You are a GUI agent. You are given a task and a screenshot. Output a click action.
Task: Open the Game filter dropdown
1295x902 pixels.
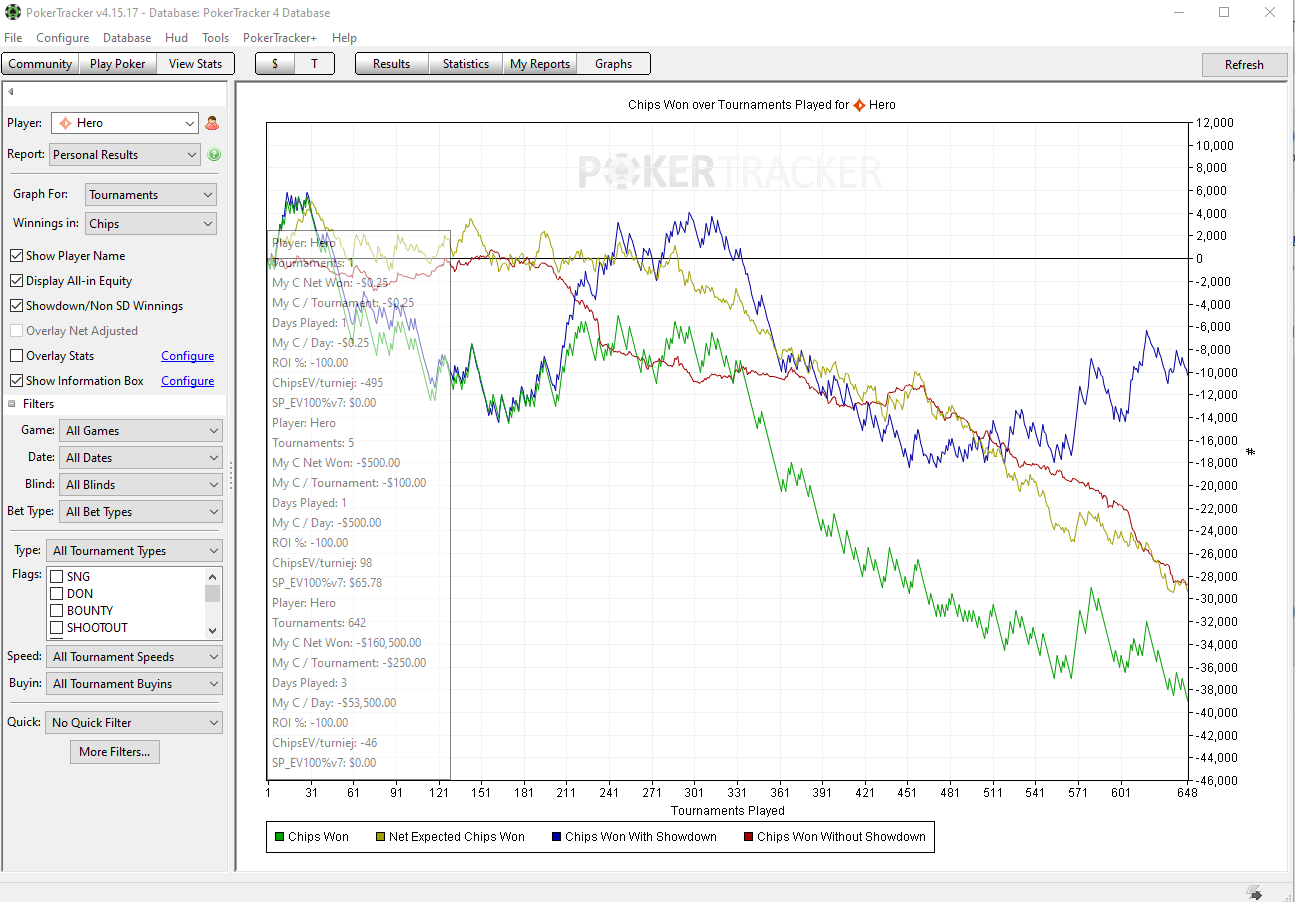click(x=141, y=431)
